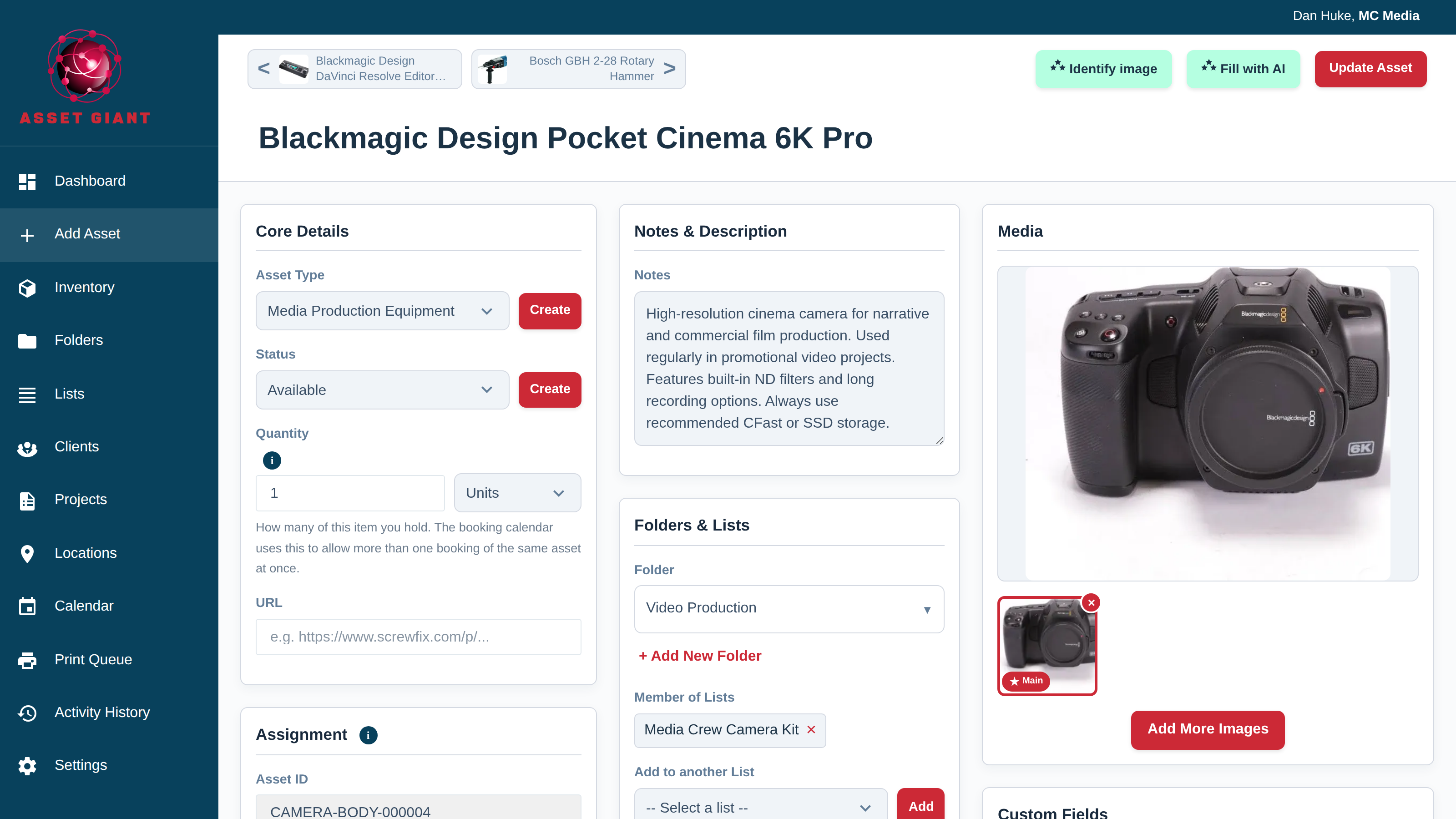Screen dimensions: 1456x819
Task: Click Fill with AI button
Action: pos(1243,69)
